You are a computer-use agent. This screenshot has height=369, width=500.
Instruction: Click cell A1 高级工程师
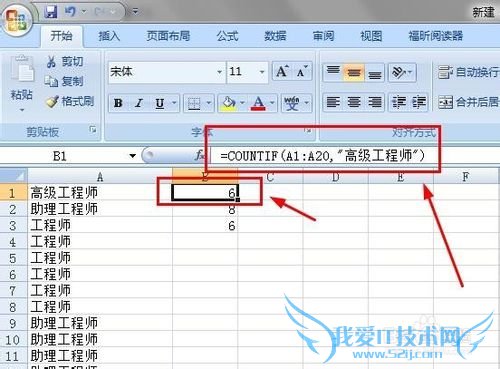click(100, 192)
